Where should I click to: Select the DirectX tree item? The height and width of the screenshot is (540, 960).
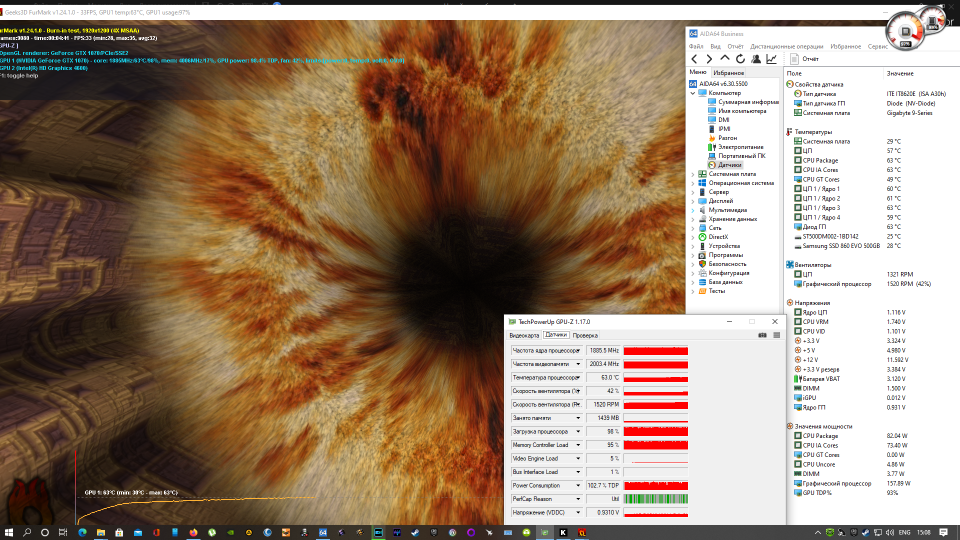[x=713, y=237]
